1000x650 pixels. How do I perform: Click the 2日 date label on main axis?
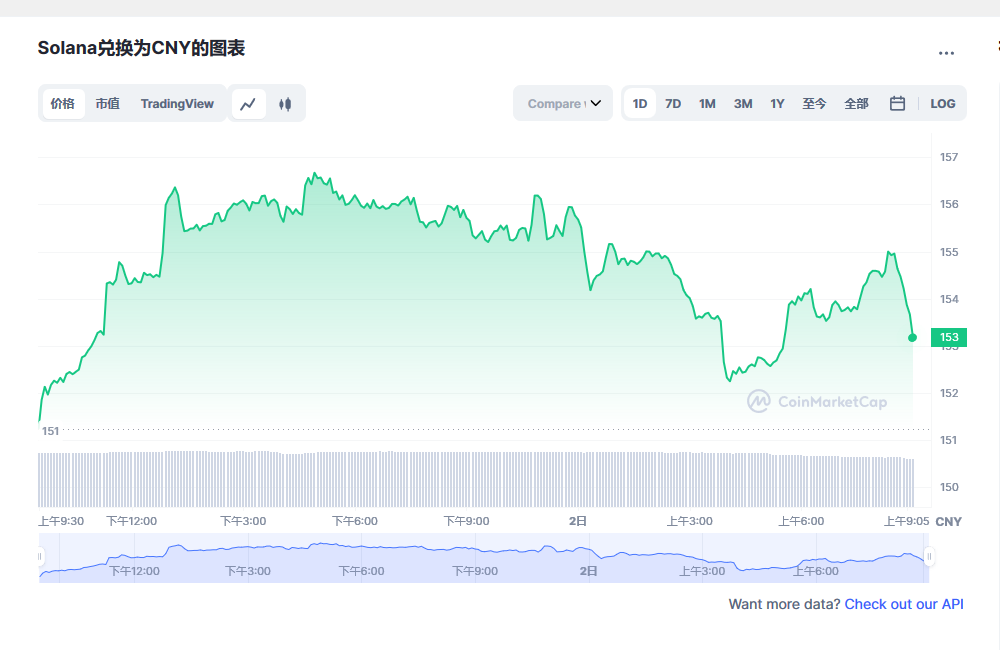coord(578,521)
